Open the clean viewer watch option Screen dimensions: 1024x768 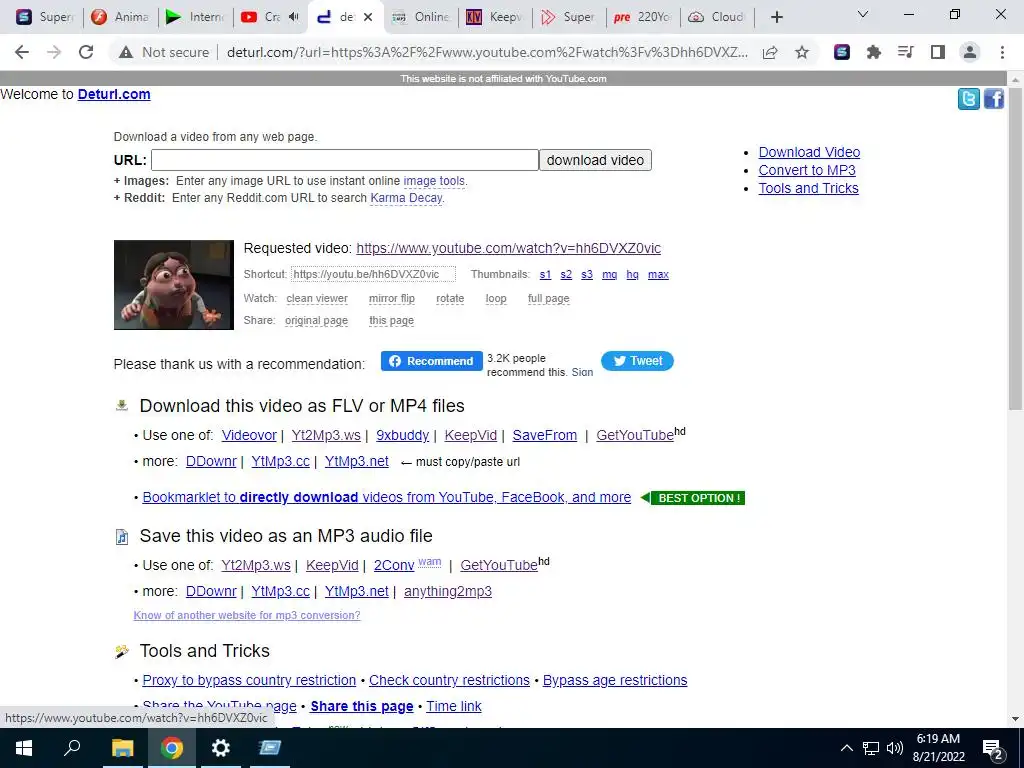(317, 298)
